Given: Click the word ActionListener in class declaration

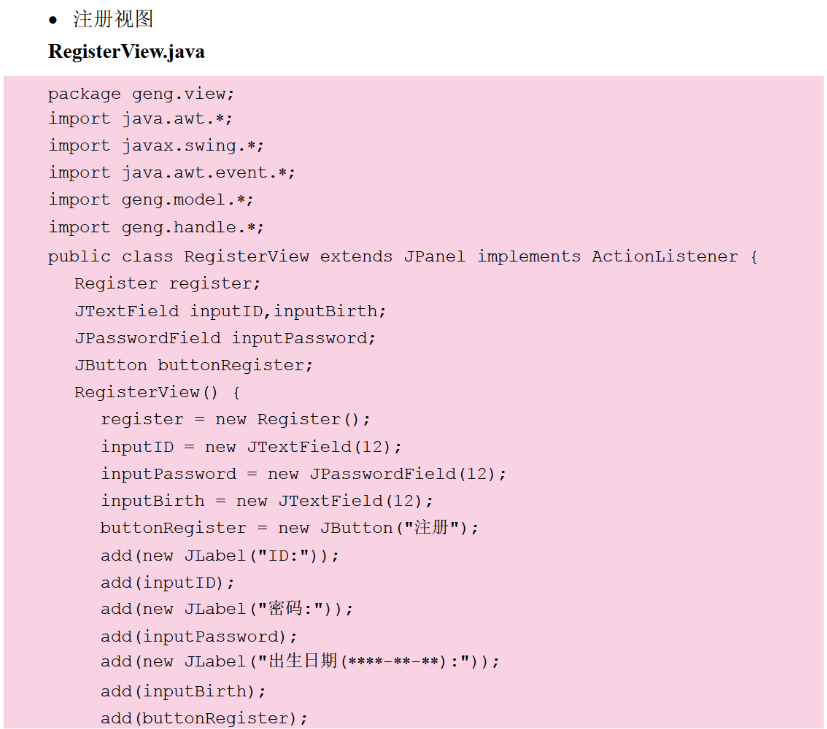Looking at the screenshot, I should 664,256.
